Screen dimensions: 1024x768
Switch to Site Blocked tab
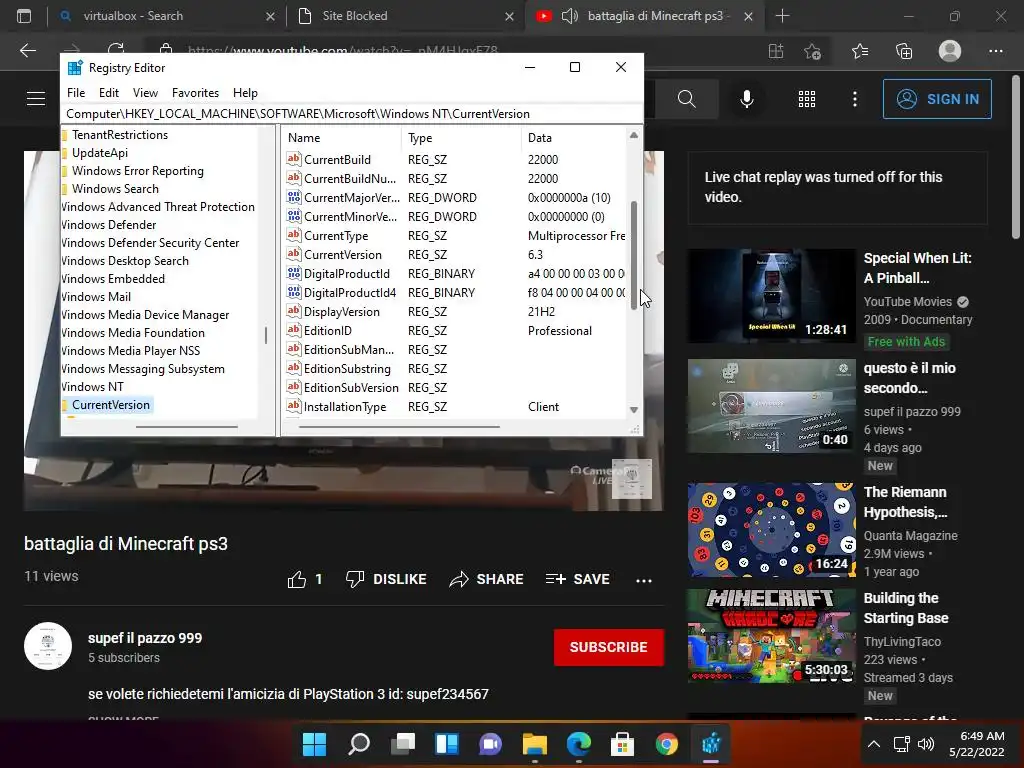(x=405, y=16)
